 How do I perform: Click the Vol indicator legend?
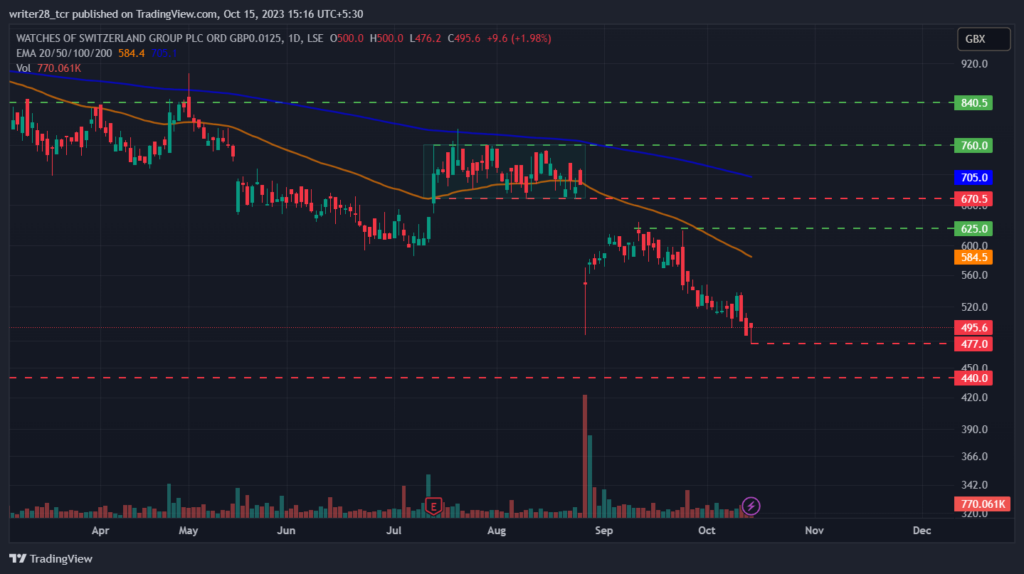(23, 68)
